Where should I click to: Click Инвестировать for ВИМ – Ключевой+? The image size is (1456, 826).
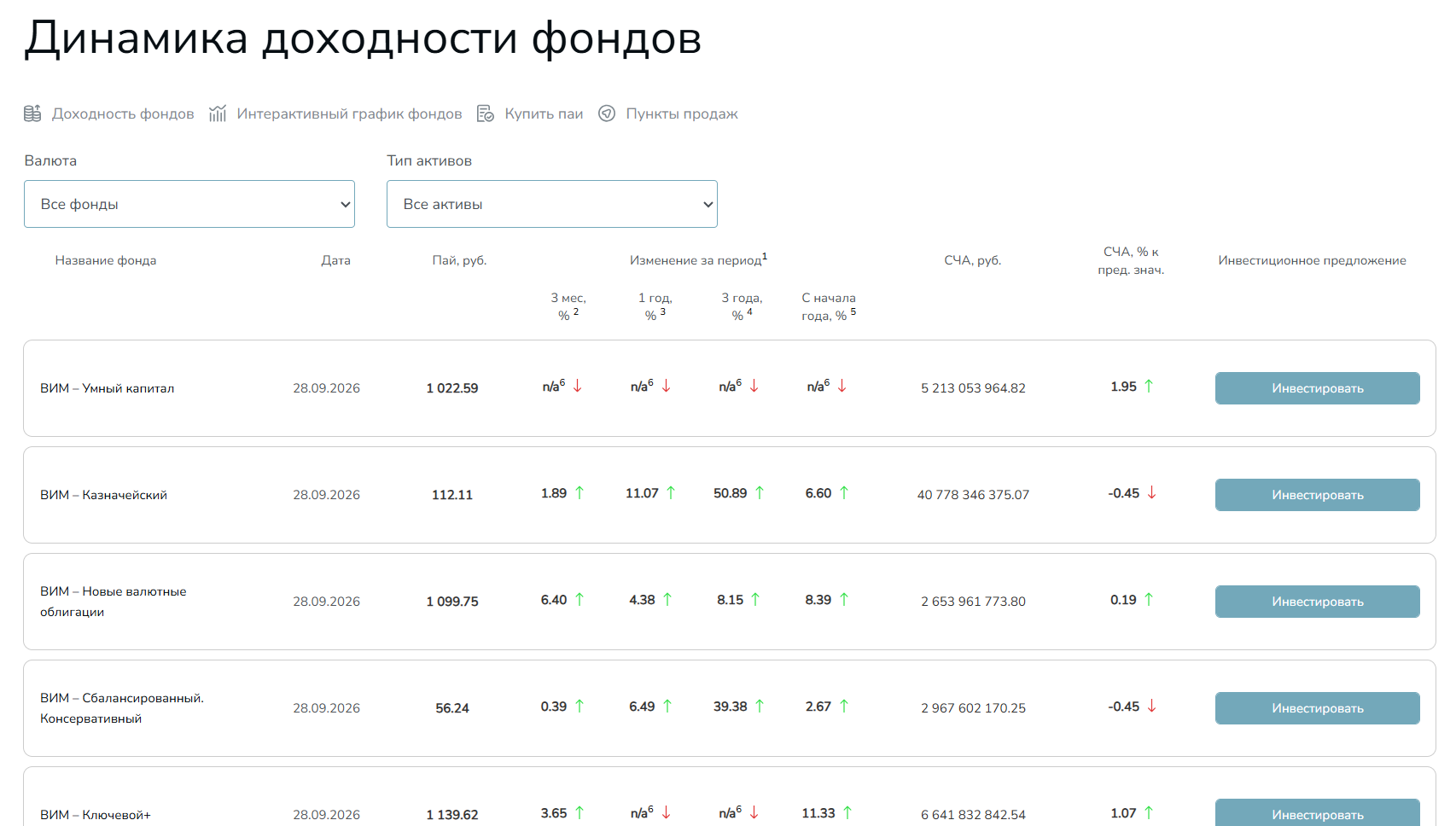[1317, 812]
